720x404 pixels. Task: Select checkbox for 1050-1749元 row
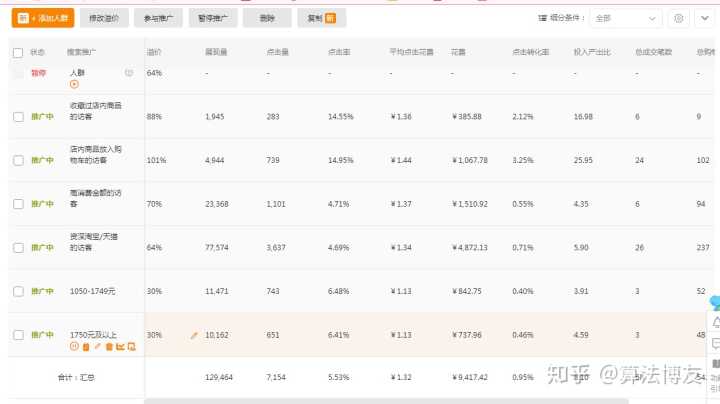tap(18, 291)
